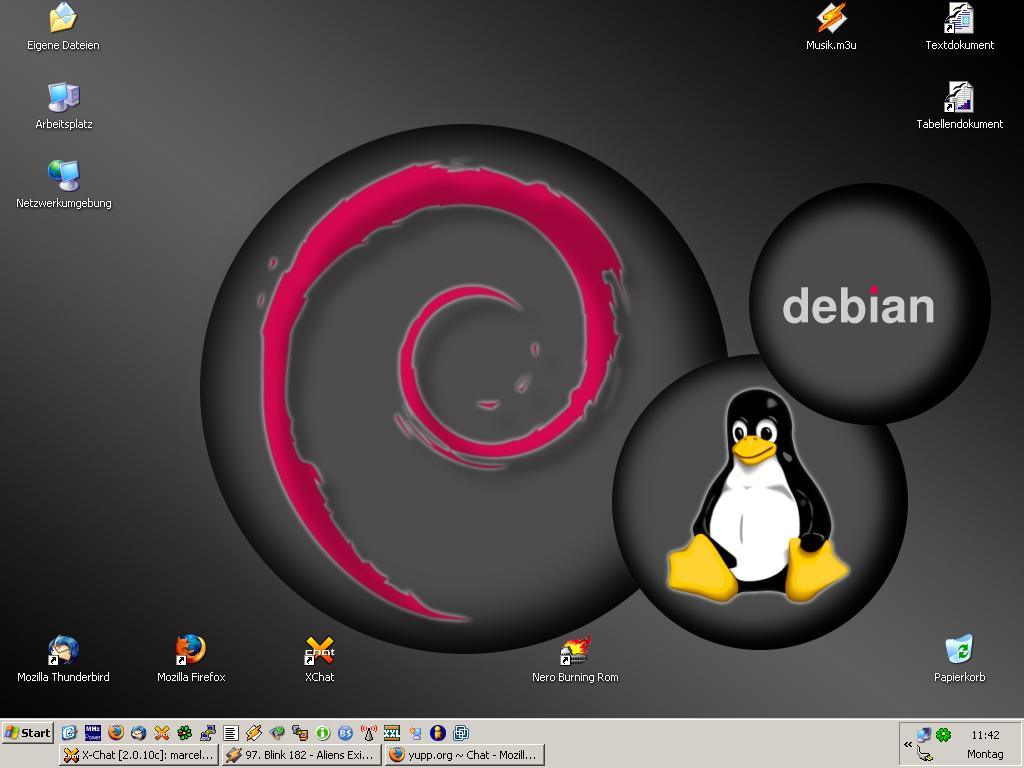Launch XChat from the quick launch bar
Image resolution: width=1024 pixels, height=768 pixels.
pos(161,733)
